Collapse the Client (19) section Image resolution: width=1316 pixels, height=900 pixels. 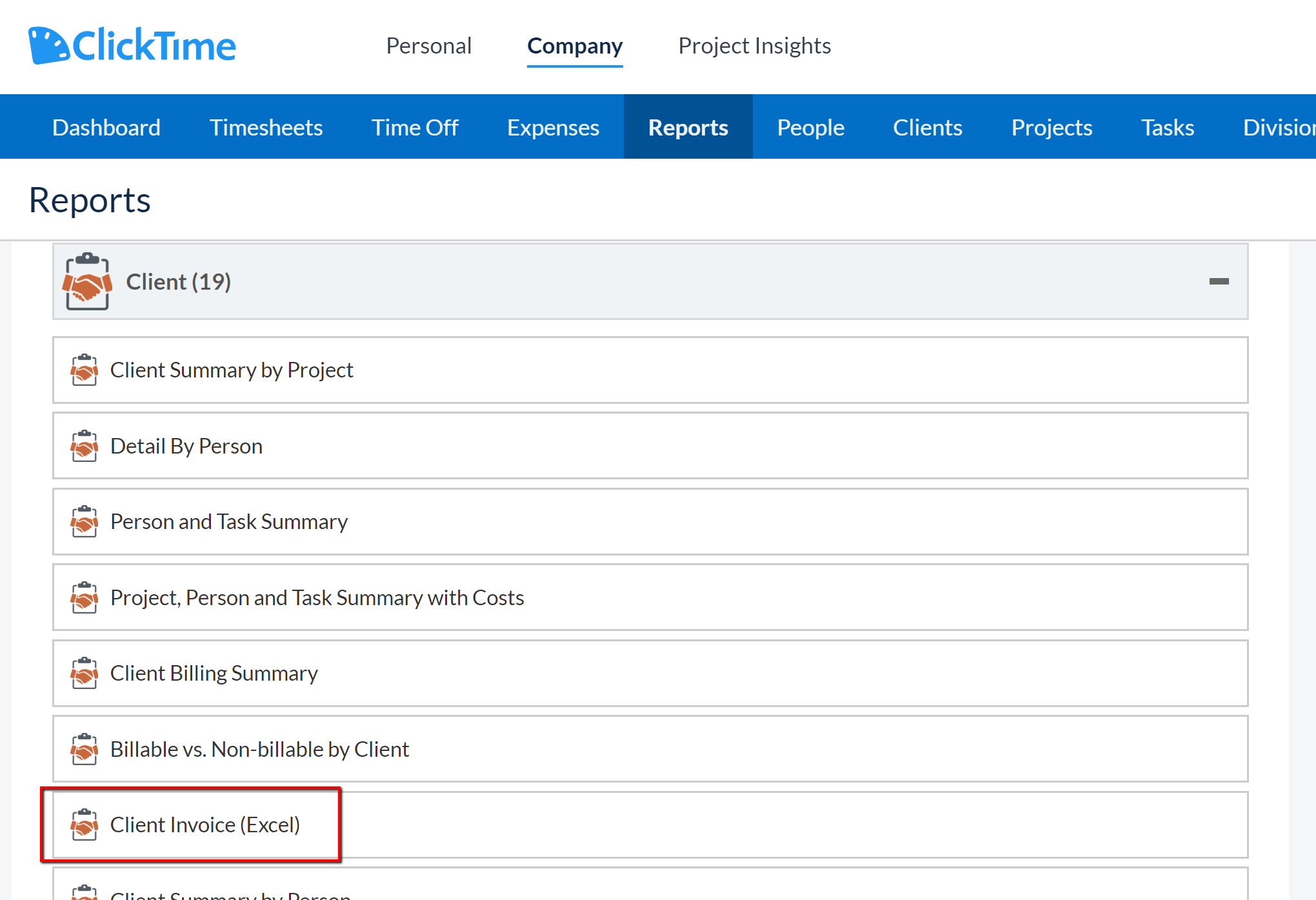[x=1219, y=282]
